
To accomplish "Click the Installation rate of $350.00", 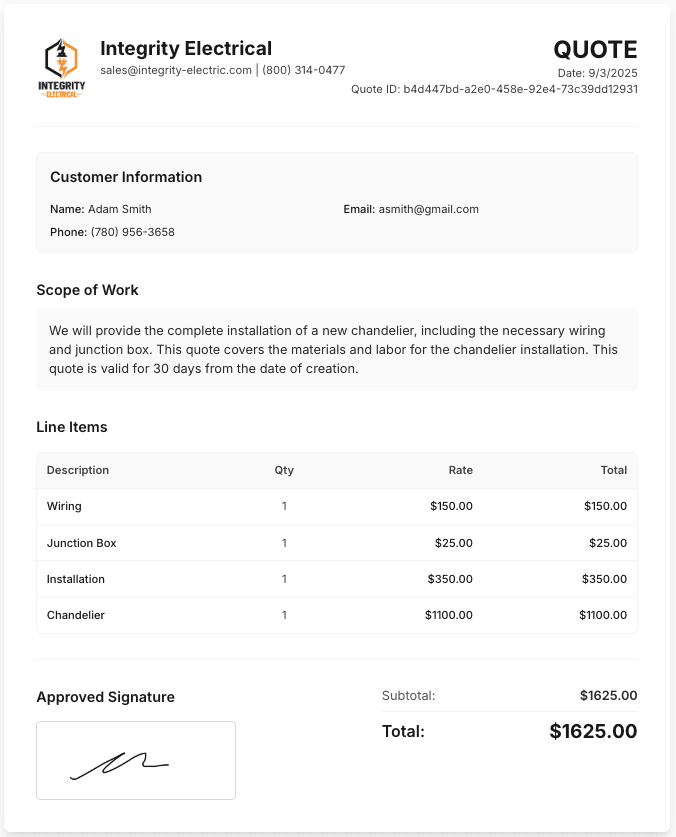I will (450, 579).
